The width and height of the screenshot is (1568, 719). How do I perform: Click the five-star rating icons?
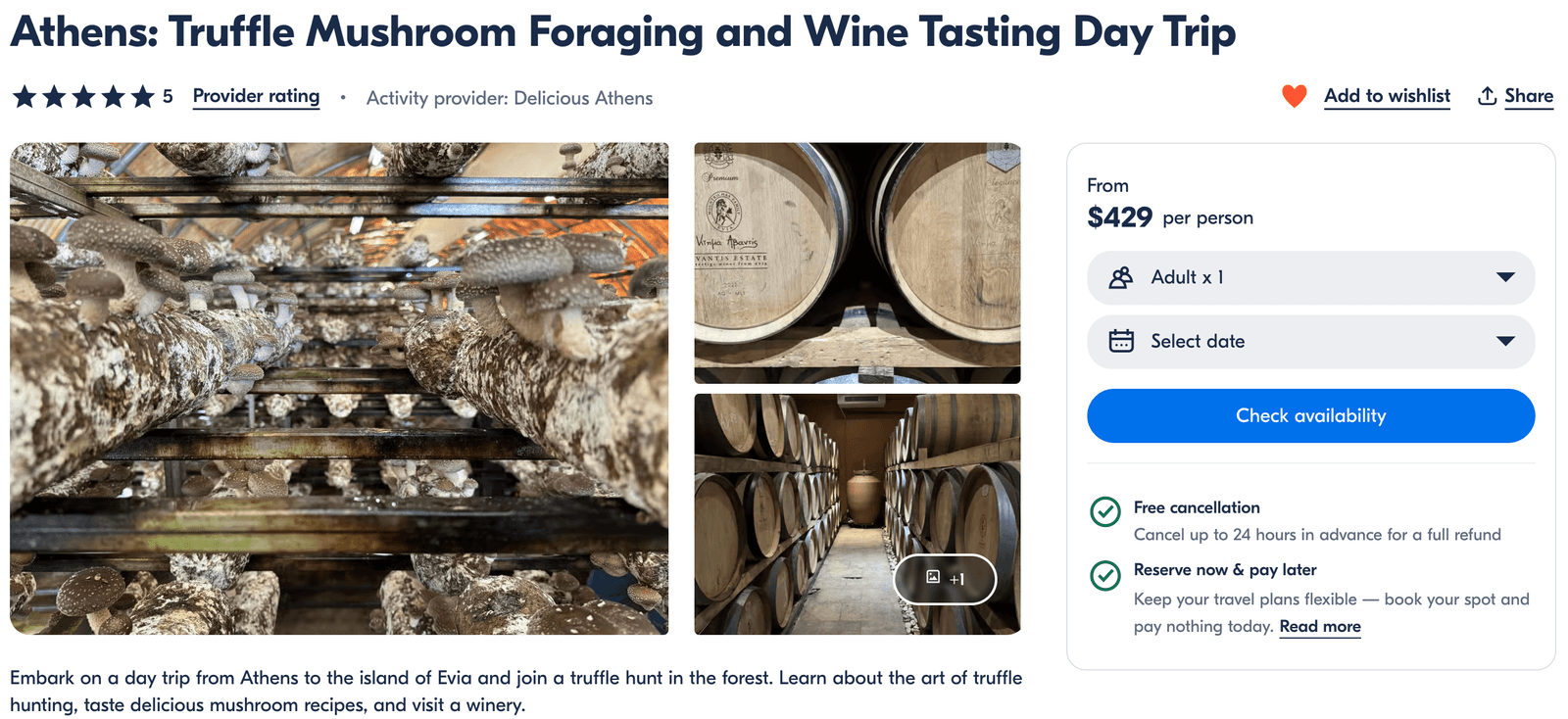83,97
